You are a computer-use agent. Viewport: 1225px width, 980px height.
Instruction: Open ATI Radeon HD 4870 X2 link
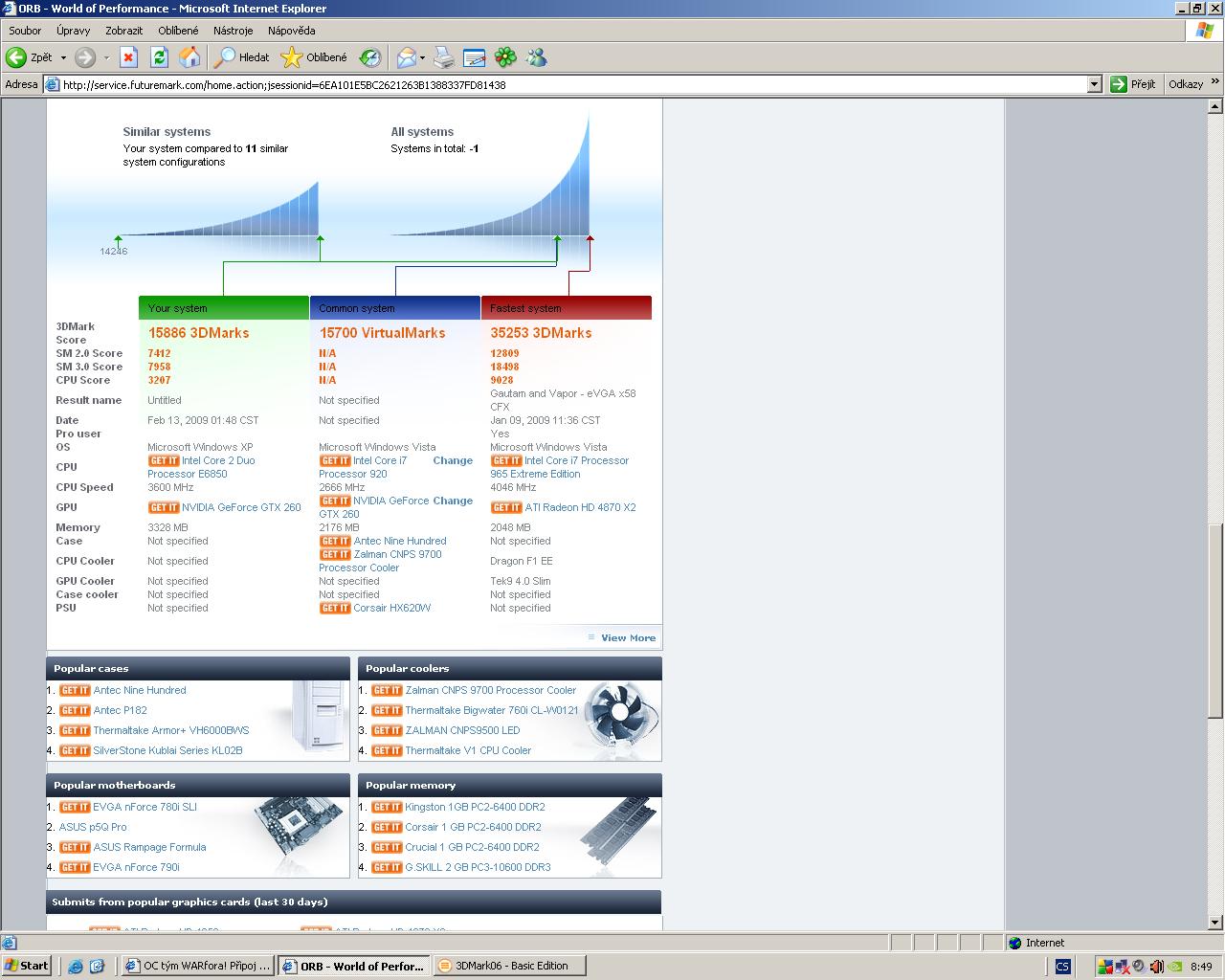coord(580,507)
